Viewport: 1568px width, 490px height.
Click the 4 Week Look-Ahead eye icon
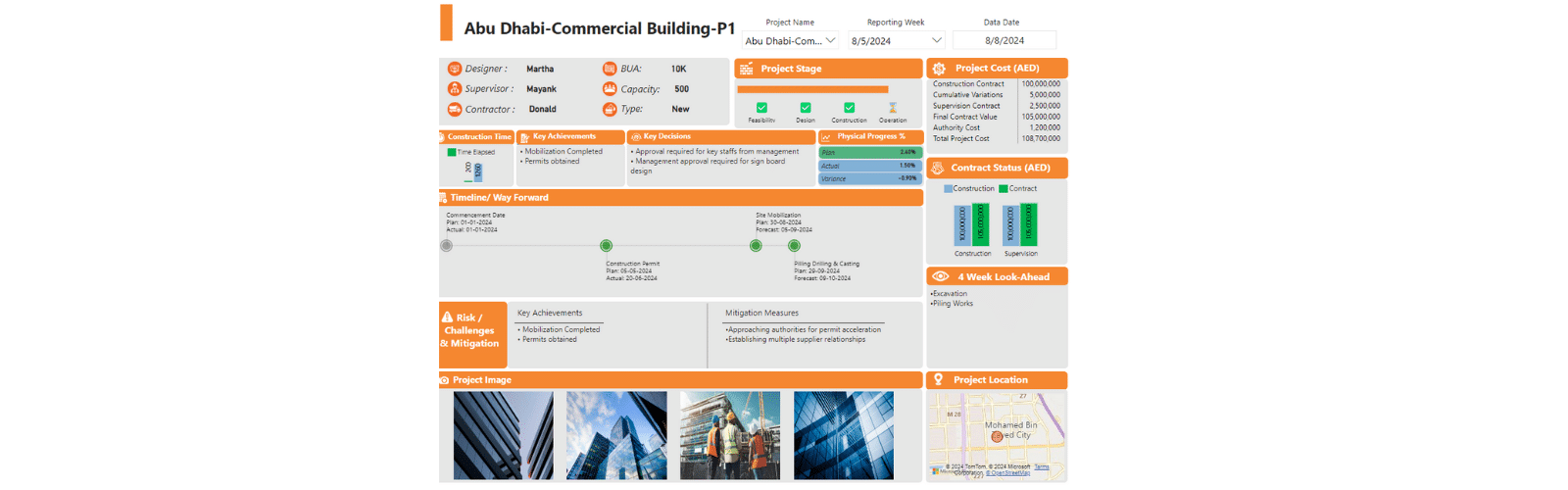tap(941, 276)
